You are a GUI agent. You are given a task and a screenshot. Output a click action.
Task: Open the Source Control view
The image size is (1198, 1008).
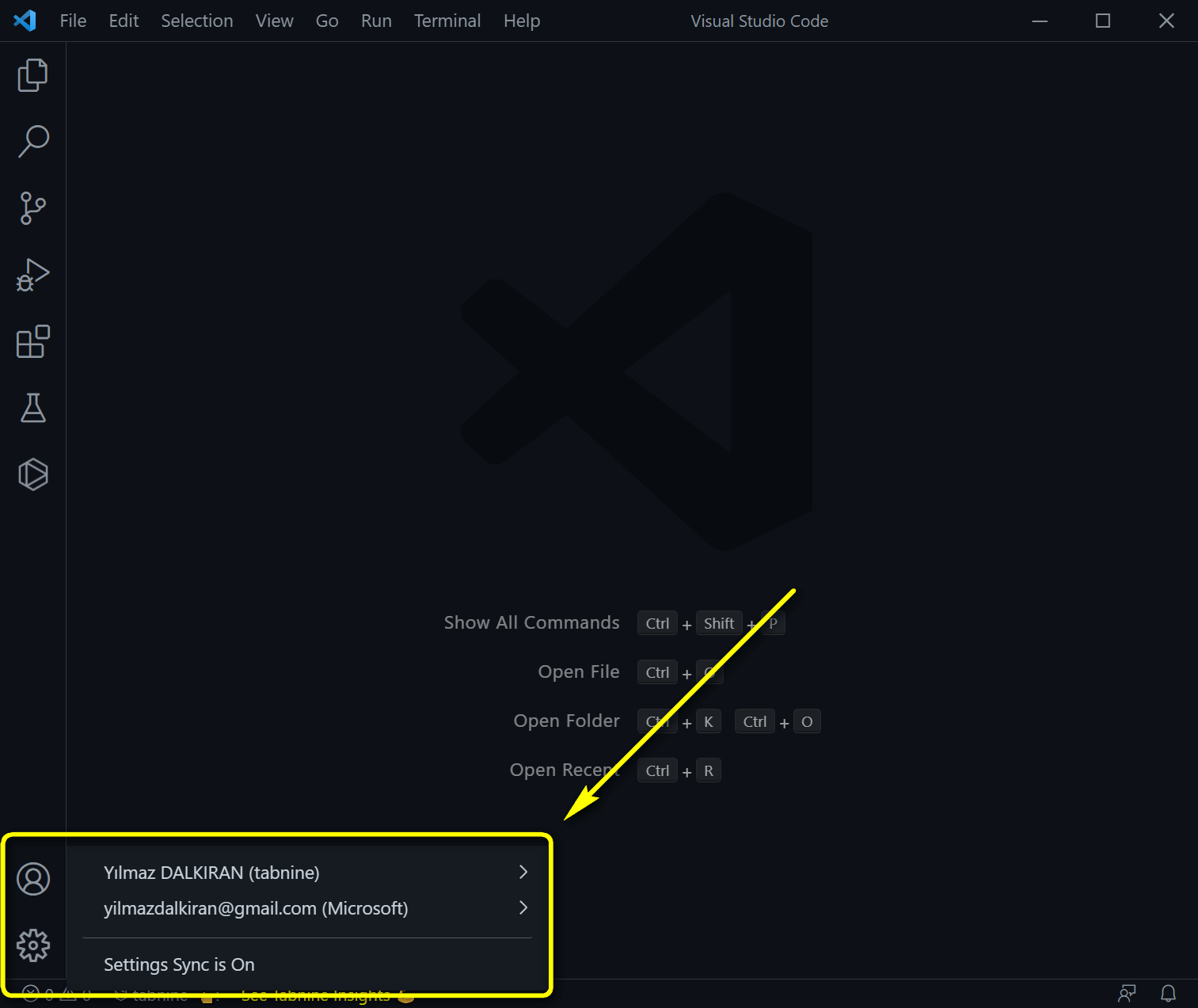pyautogui.click(x=32, y=208)
